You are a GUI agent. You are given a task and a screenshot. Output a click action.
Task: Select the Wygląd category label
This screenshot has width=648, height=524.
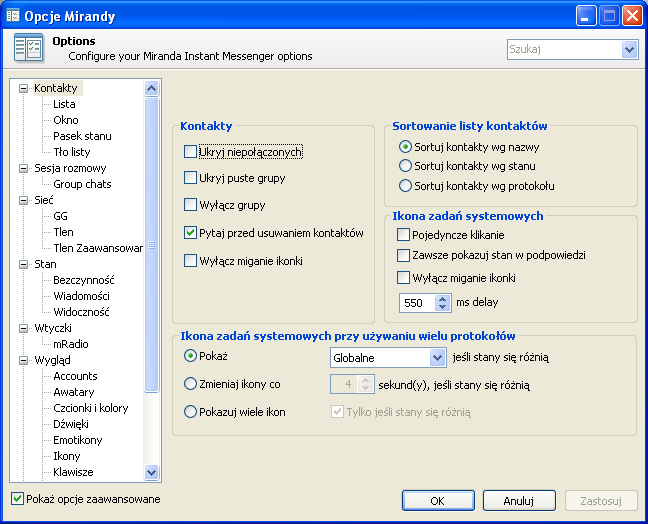coord(52,360)
